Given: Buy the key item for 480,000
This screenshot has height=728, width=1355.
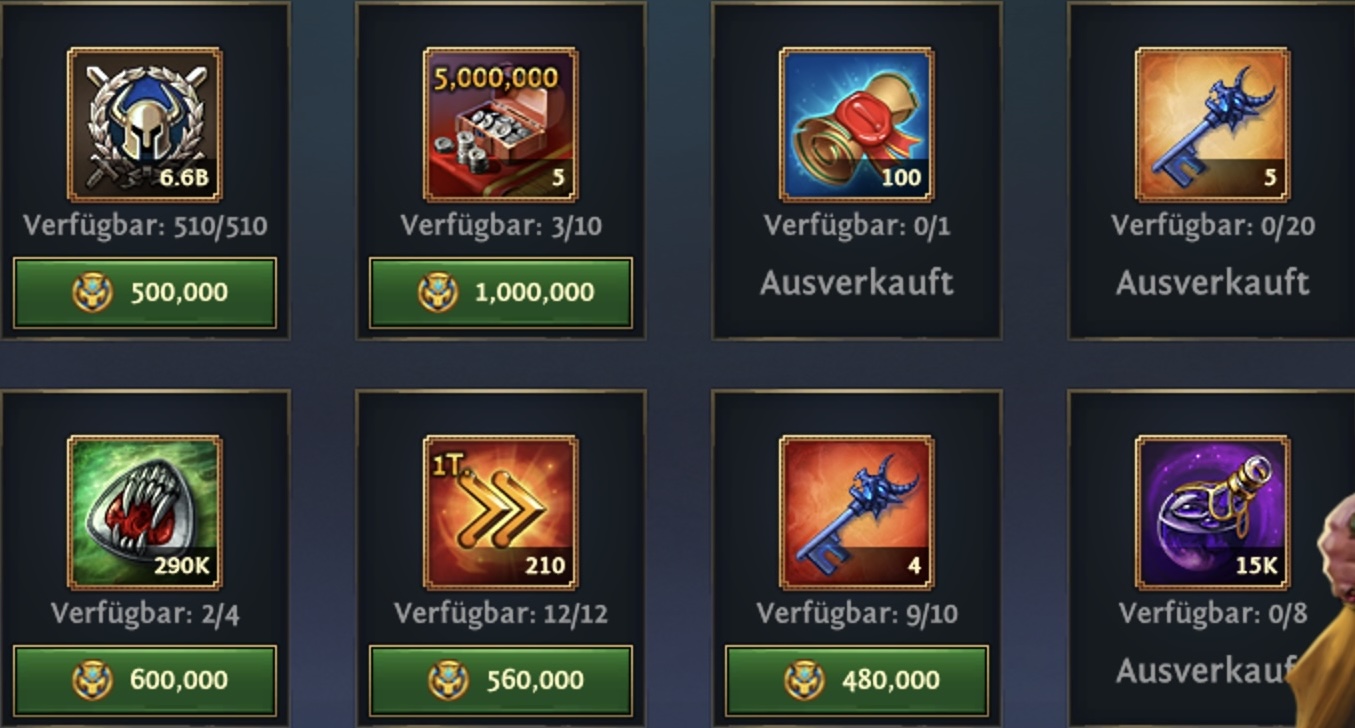Looking at the screenshot, I should 857,681.
